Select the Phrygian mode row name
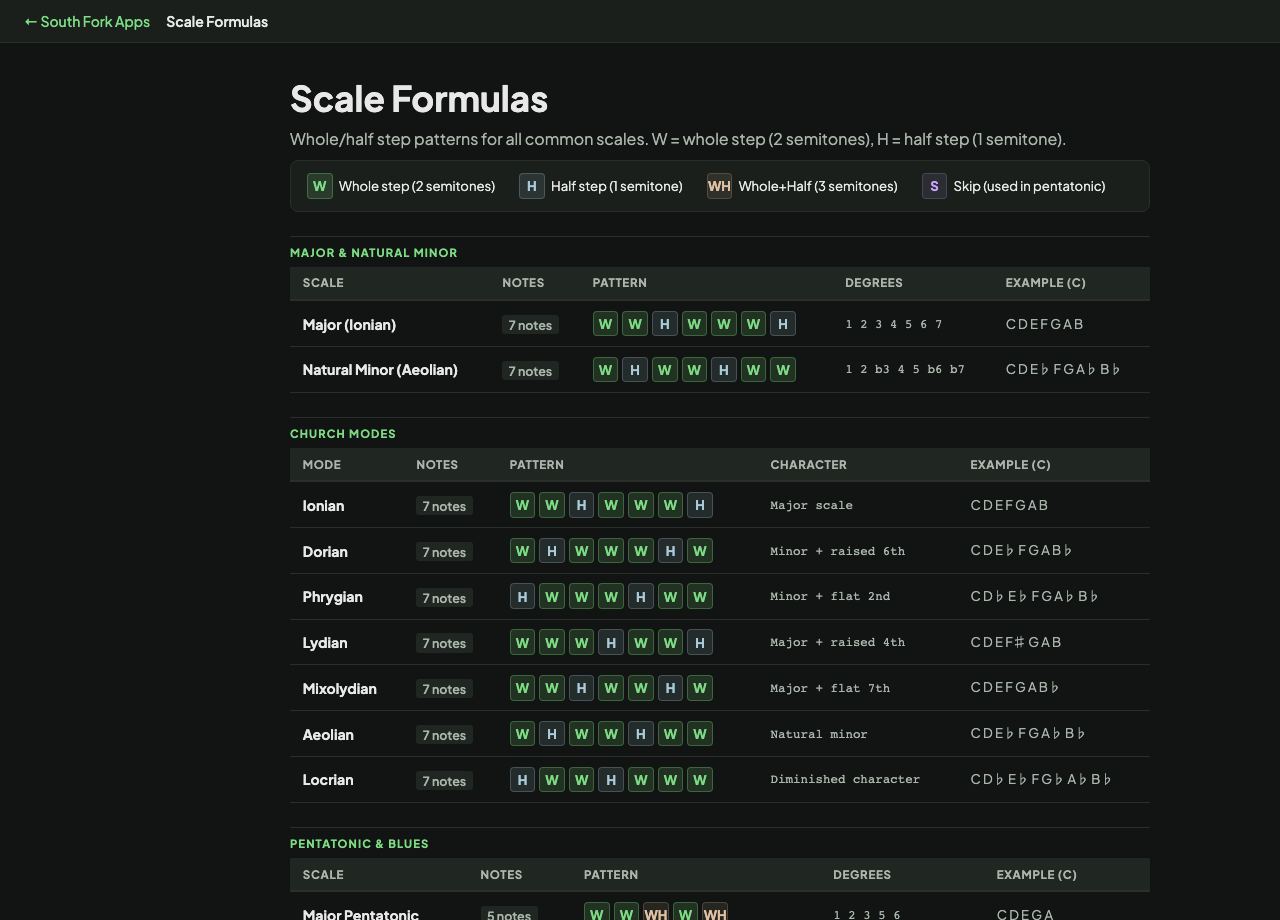This screenshot has width=1280, height=920. coord(332,596)
